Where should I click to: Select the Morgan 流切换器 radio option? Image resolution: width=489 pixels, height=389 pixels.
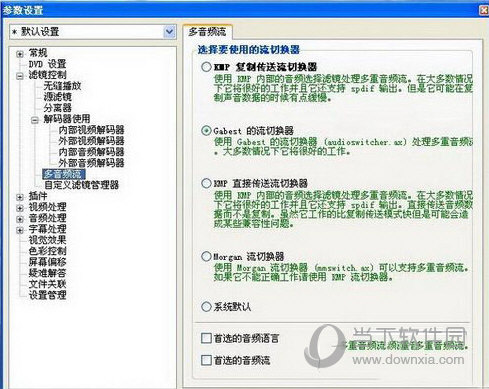tap(206, 256)
